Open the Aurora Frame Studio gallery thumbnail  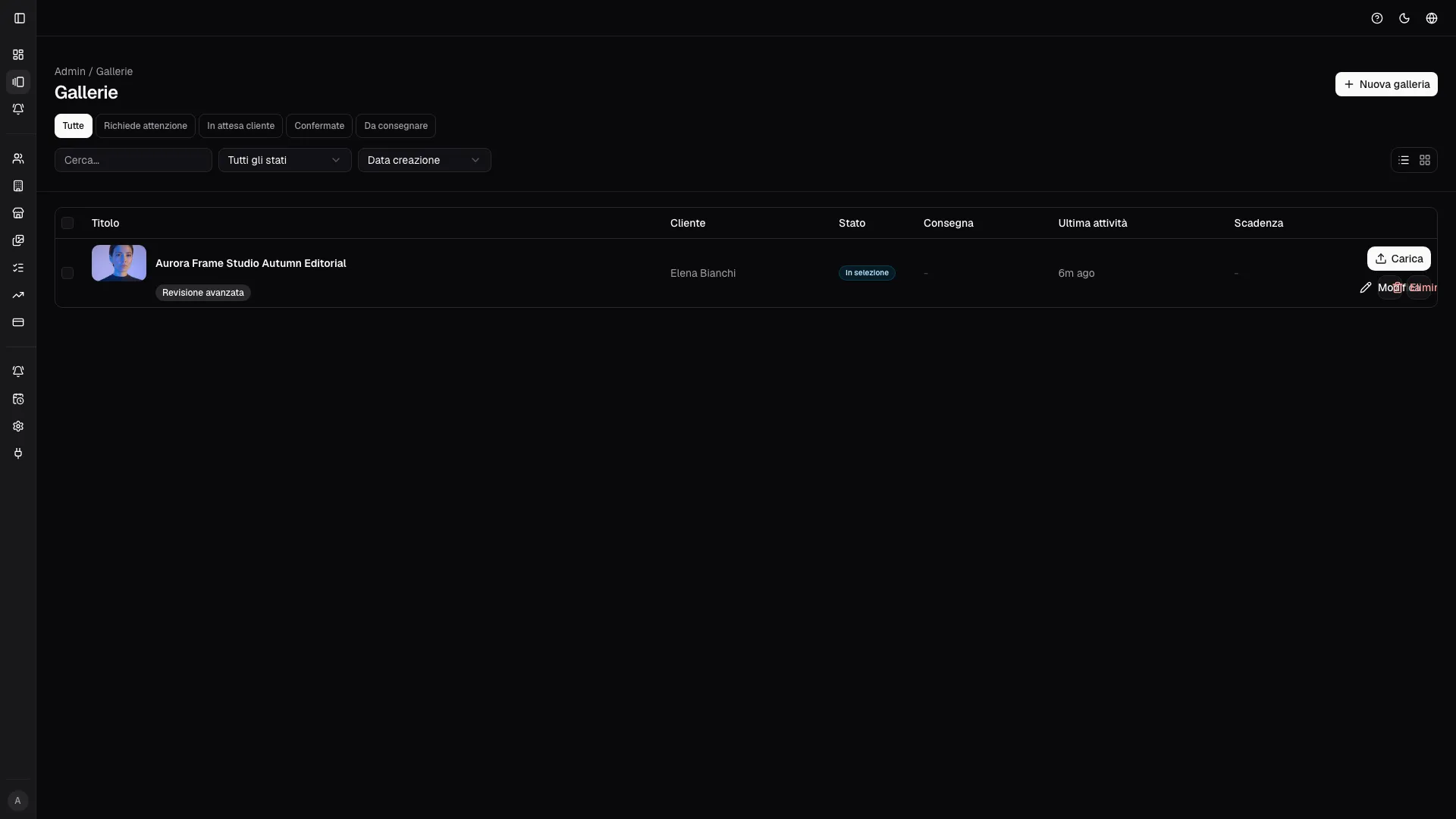[x=119, y=263]
